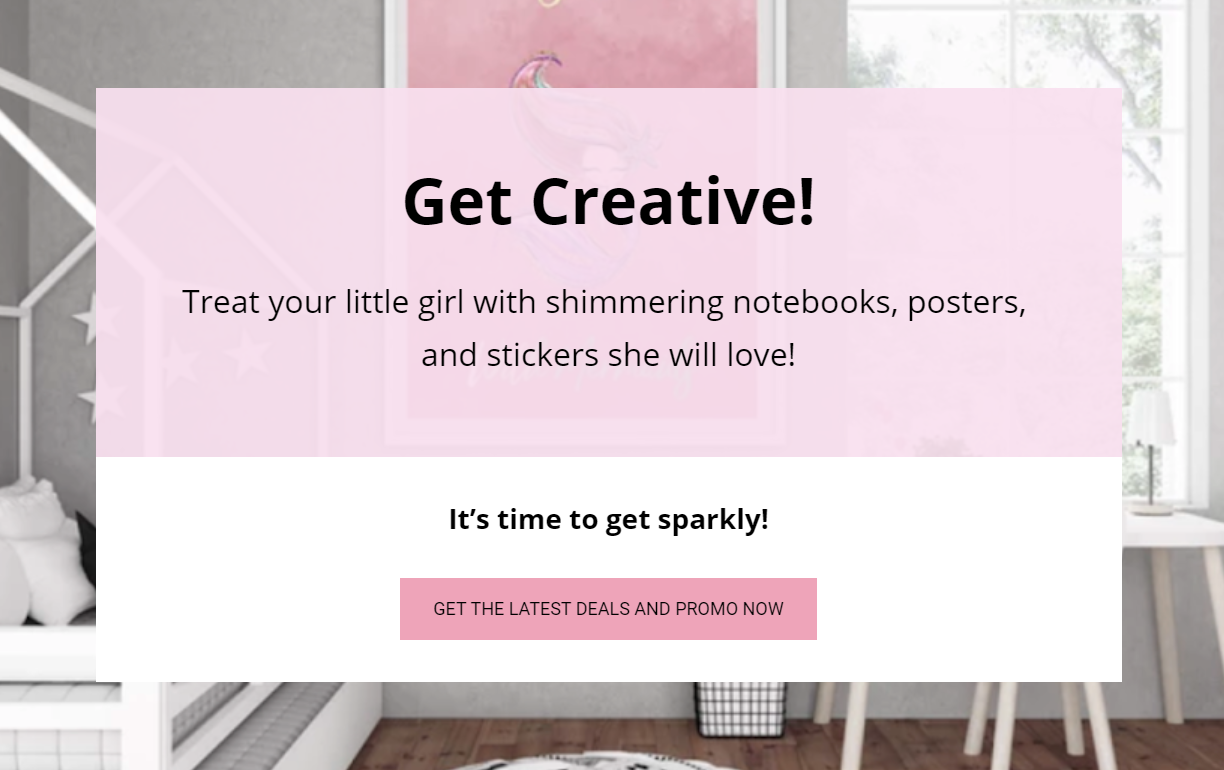Click the words "and stickers she will love!"
Viewport: 1224px width, 770px height.
[608, 355]
